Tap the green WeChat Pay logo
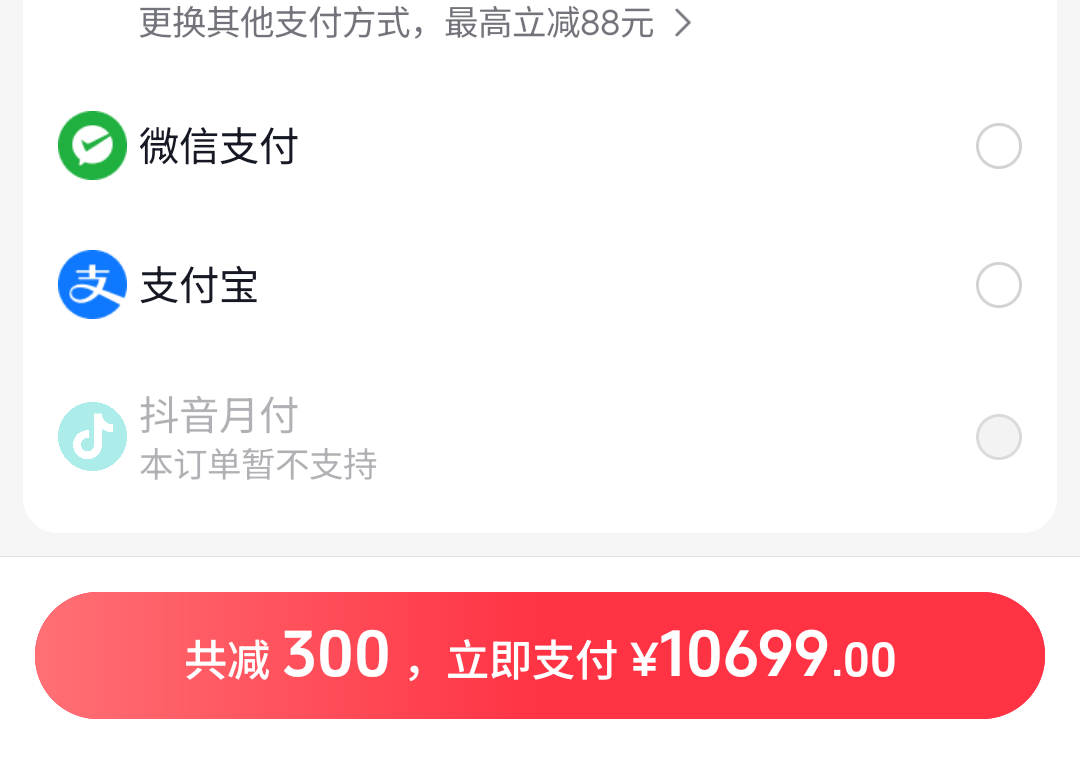This screenshot has width=1080, height=765. [x=92, y=145]
